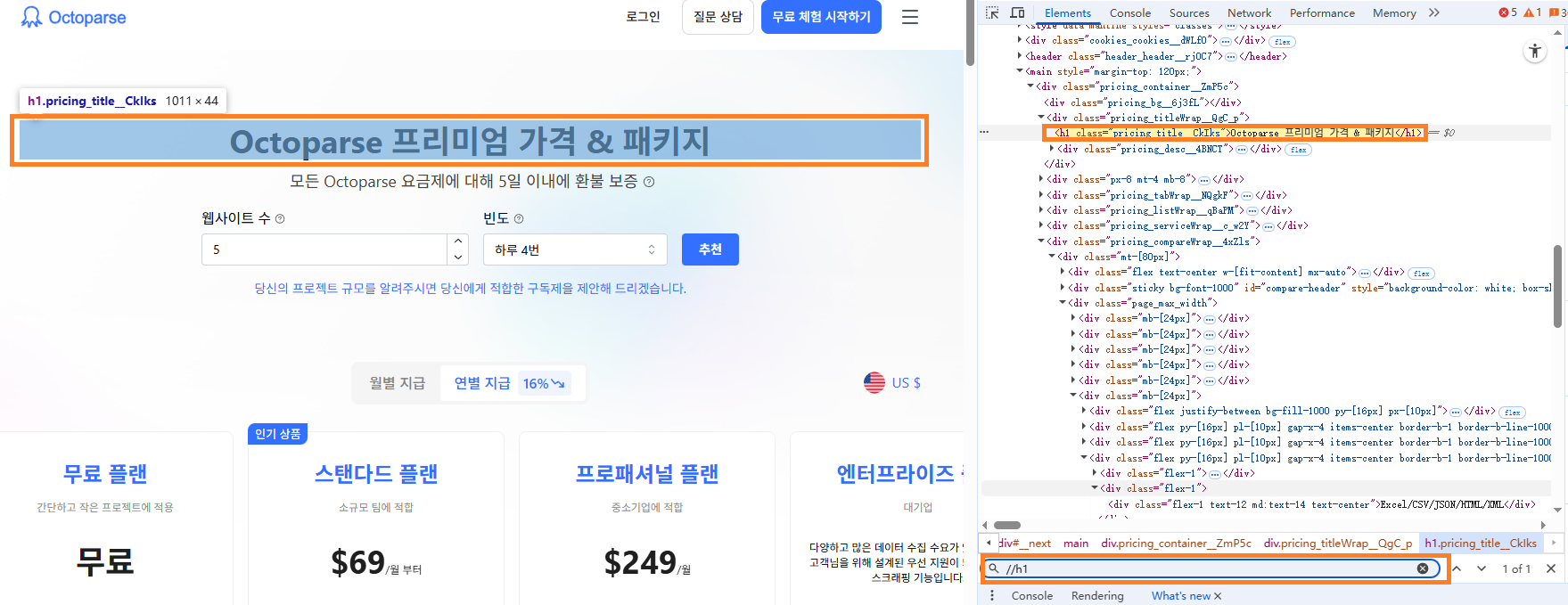This screenshot has width=1568, height=605.
Task: Click the 무료 체험 시작하기 button
Action: click(x=821, y=17)
